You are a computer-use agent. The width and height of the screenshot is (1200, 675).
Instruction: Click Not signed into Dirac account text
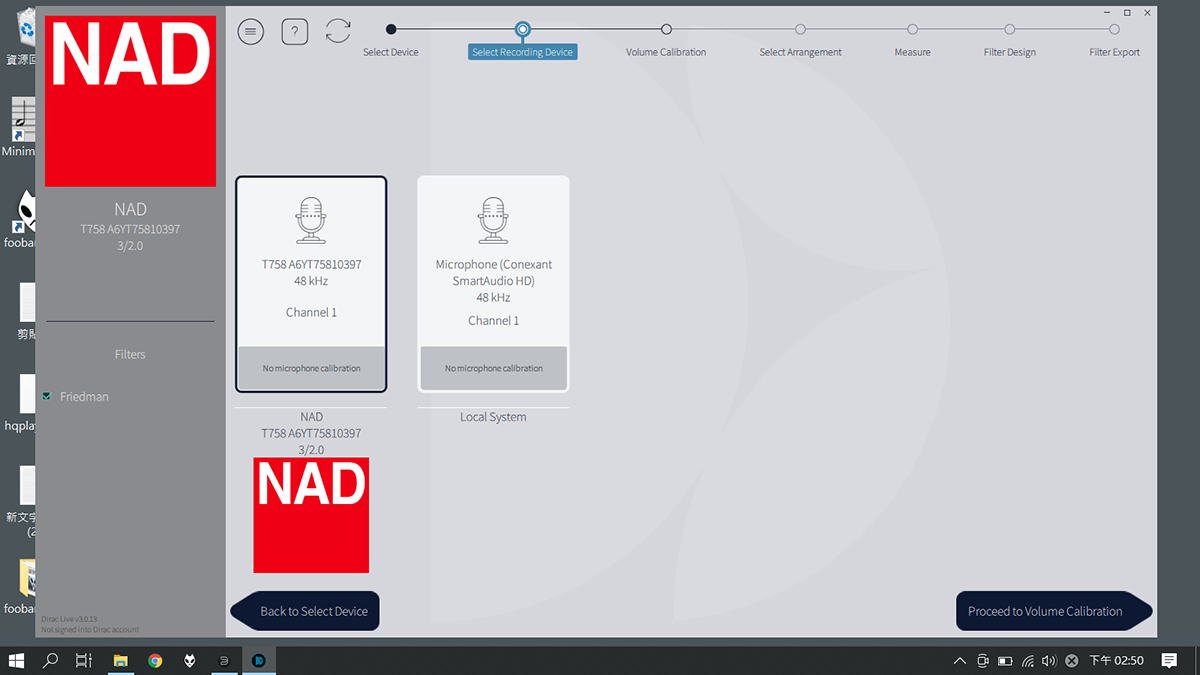pyautogui.click(x=91, y=630)
